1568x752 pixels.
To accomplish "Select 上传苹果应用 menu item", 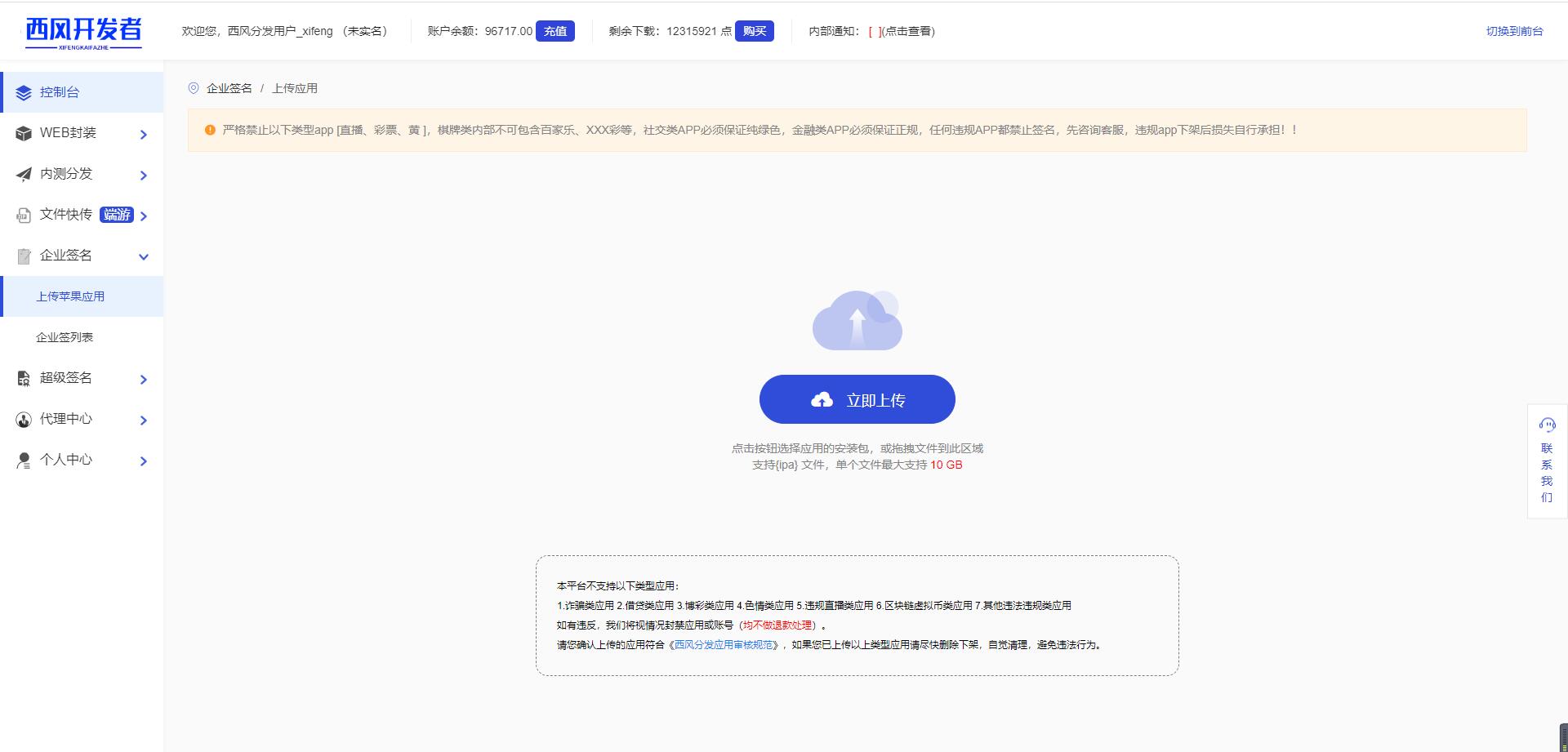I will tap(70, 296).
